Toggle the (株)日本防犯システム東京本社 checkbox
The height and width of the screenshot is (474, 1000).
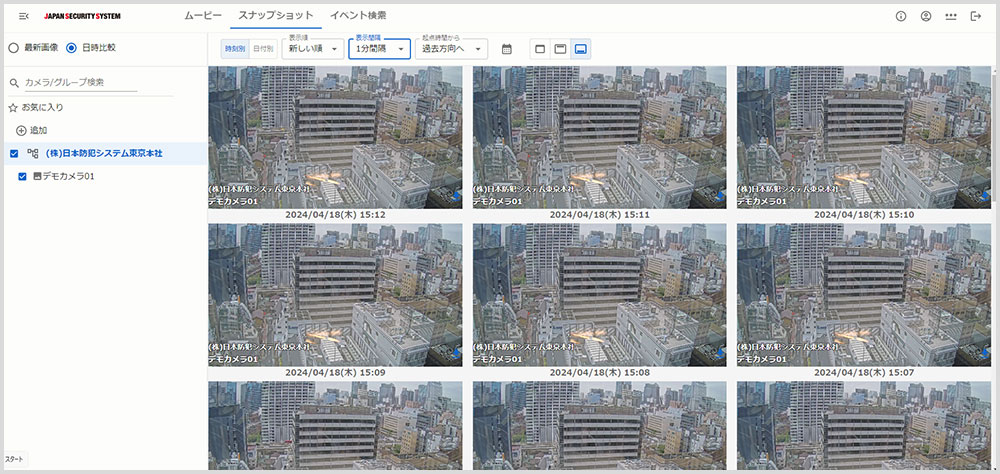[x=14, y=154]
